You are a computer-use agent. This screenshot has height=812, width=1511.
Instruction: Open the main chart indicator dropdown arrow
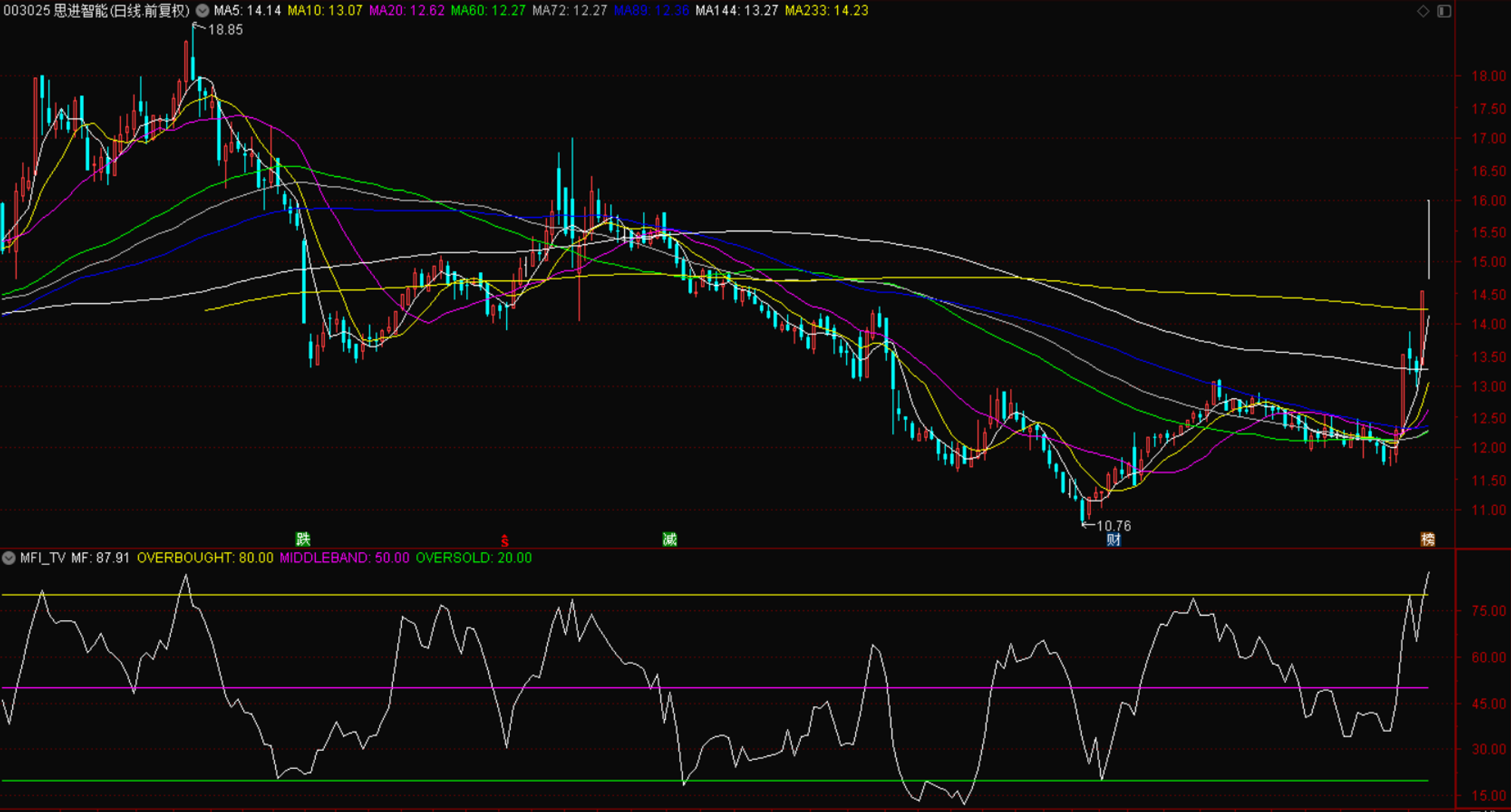coord(202,11)
